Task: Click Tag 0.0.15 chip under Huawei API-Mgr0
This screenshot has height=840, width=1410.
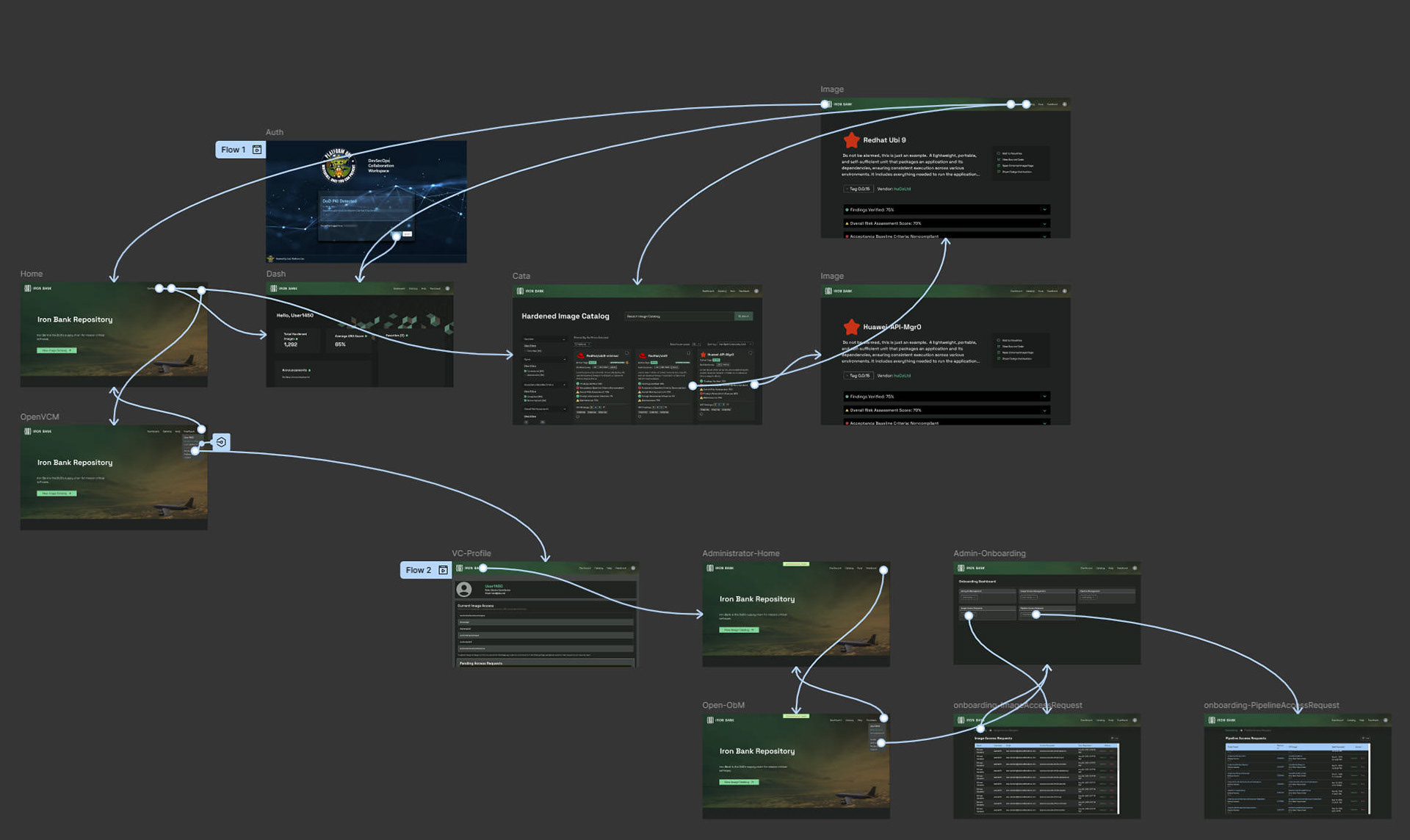Action: point(858,376)
